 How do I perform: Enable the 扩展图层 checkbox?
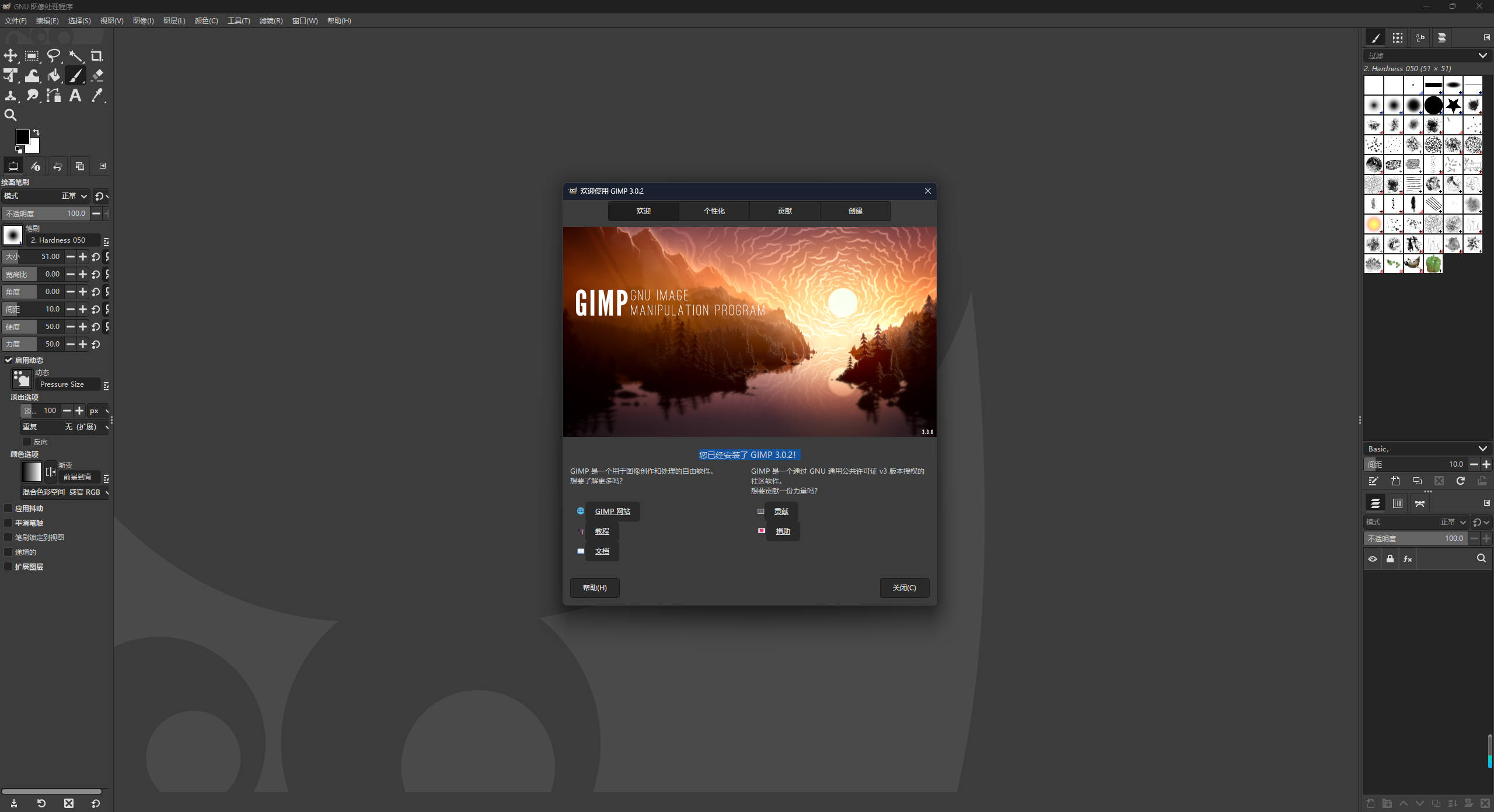point(8,566)
